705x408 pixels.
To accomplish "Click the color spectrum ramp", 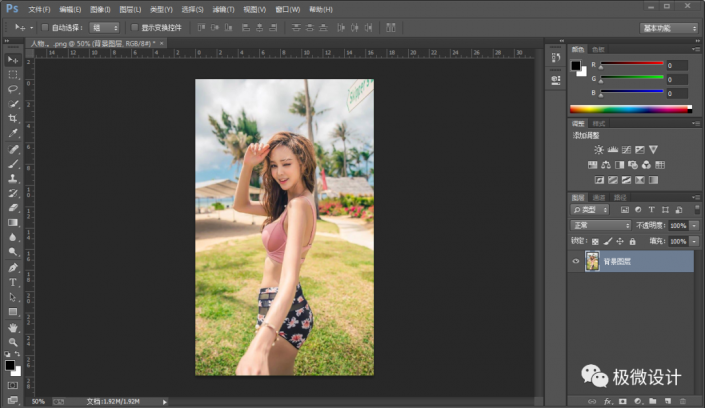I will [x=631, y=109].
